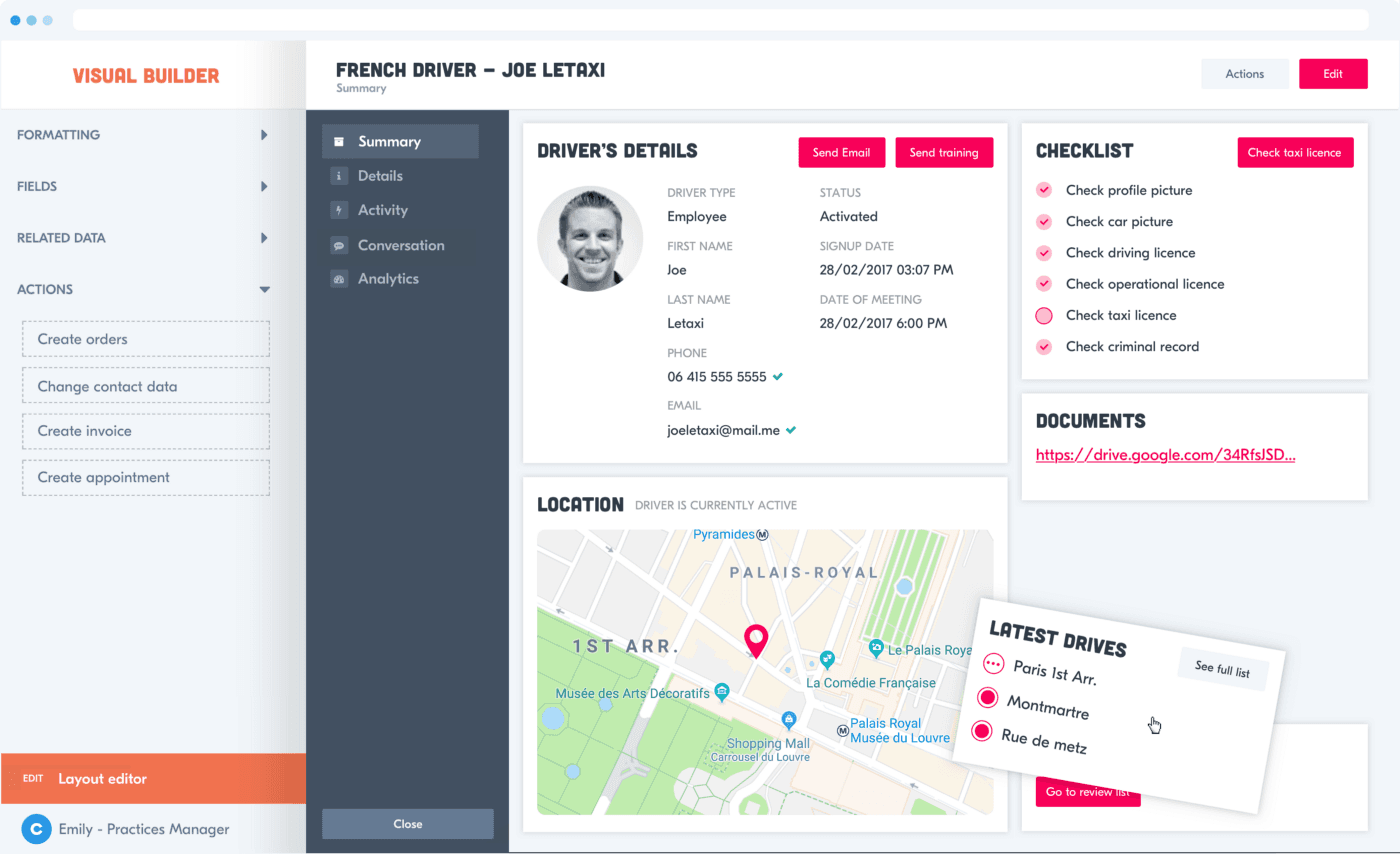Toggle Check profile picture checkbox
The image size is (1400, 854).
pyautogui.click(x=1044, y=190)
